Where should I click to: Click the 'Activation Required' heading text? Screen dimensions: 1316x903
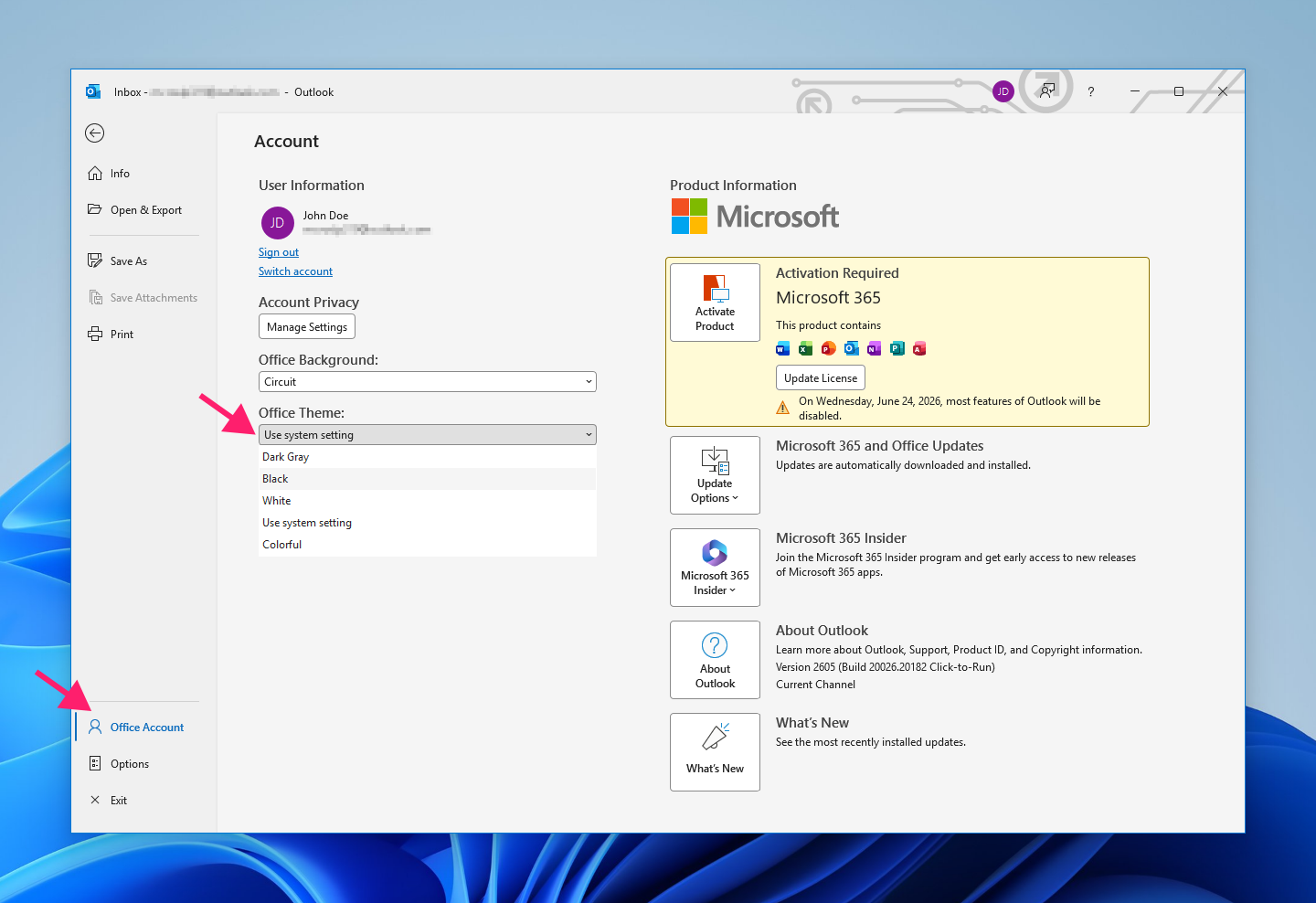click(x=837, y=273)
